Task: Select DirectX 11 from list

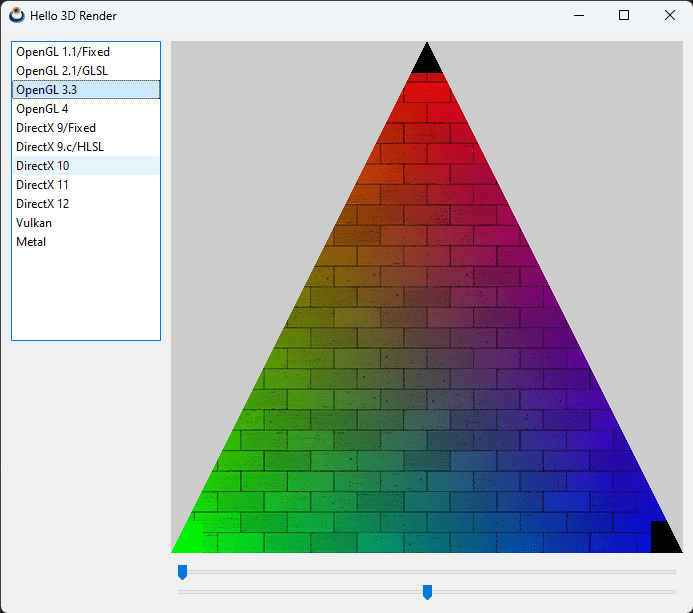Action: 43,185
